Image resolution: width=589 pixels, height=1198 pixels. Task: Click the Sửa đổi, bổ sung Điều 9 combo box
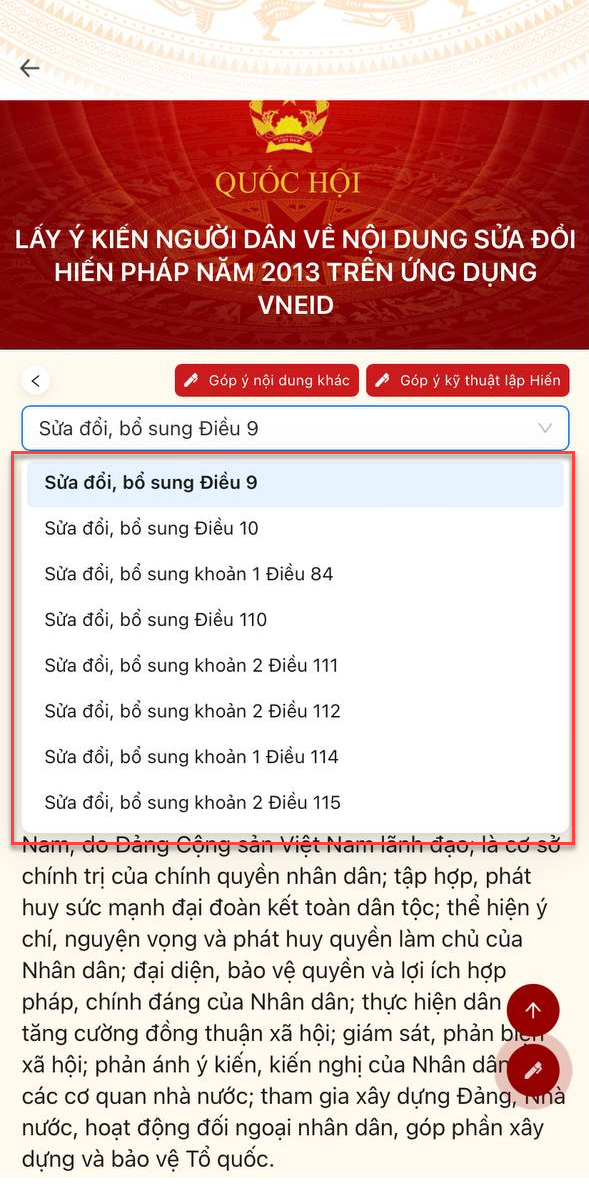[295, 428]
